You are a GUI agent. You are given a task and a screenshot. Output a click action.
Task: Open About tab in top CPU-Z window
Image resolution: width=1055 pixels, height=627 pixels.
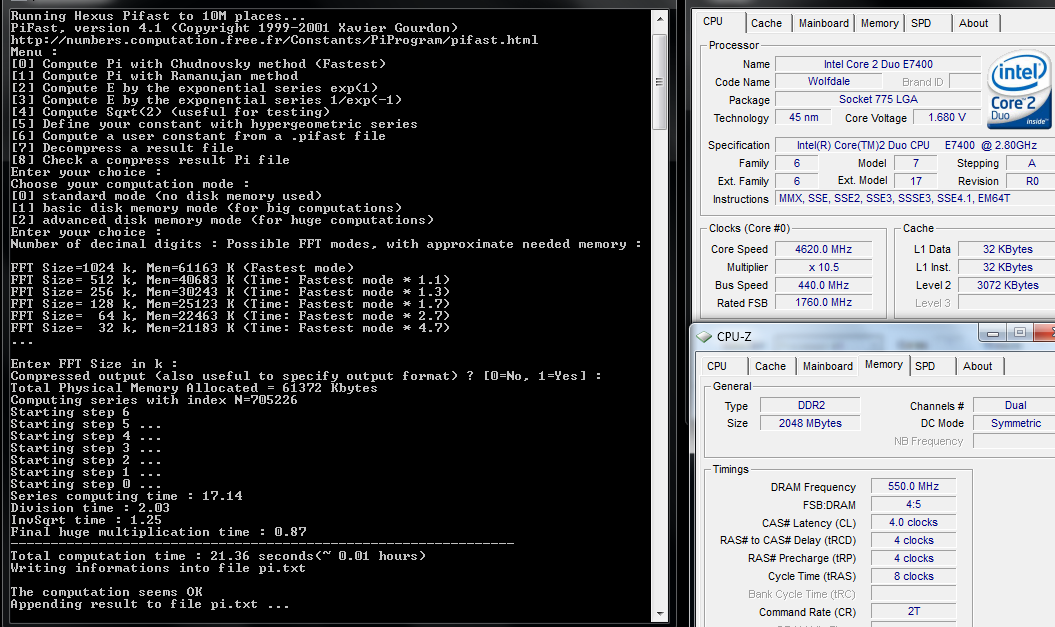click(x=974, y=23)
